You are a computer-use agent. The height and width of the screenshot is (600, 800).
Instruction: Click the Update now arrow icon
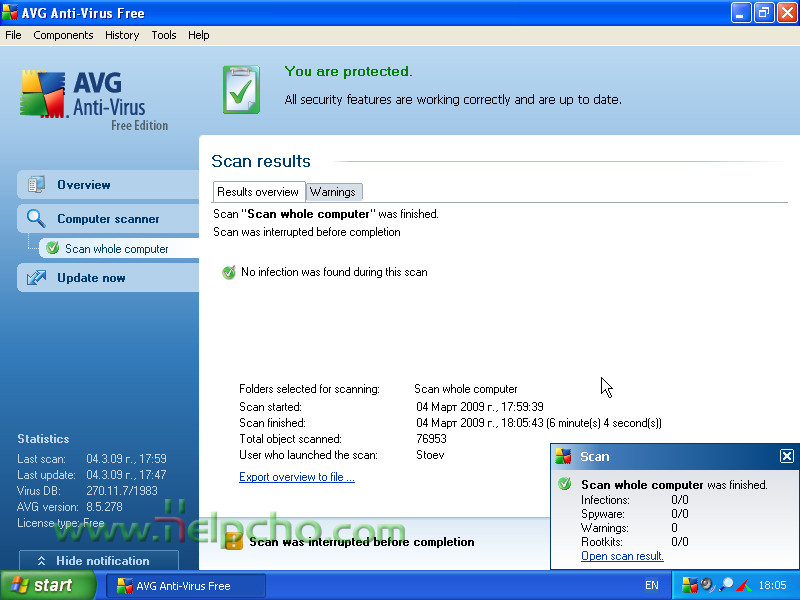36,278
